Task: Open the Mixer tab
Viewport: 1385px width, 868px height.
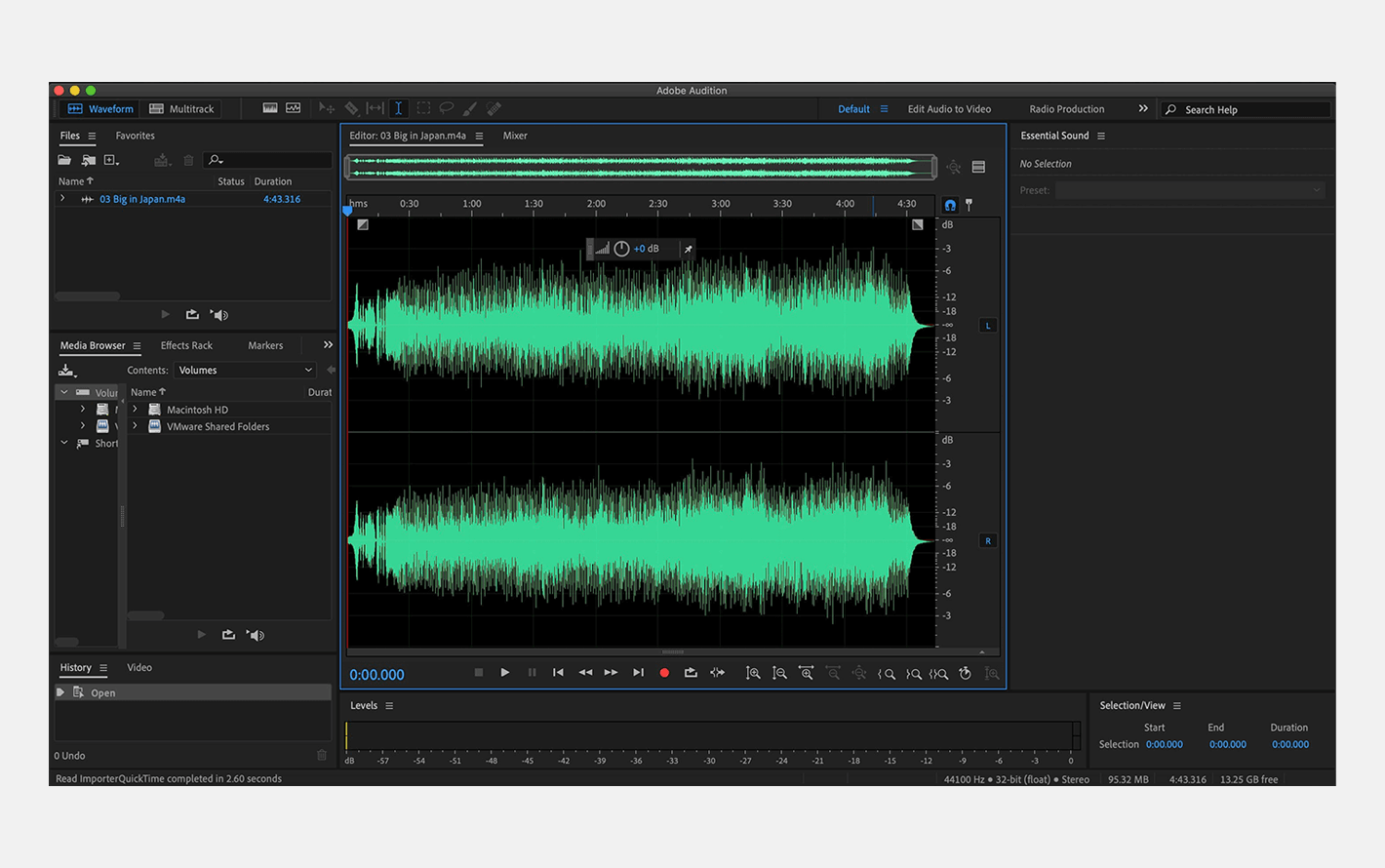Action: pyautogui.click(x=515, y=136)
